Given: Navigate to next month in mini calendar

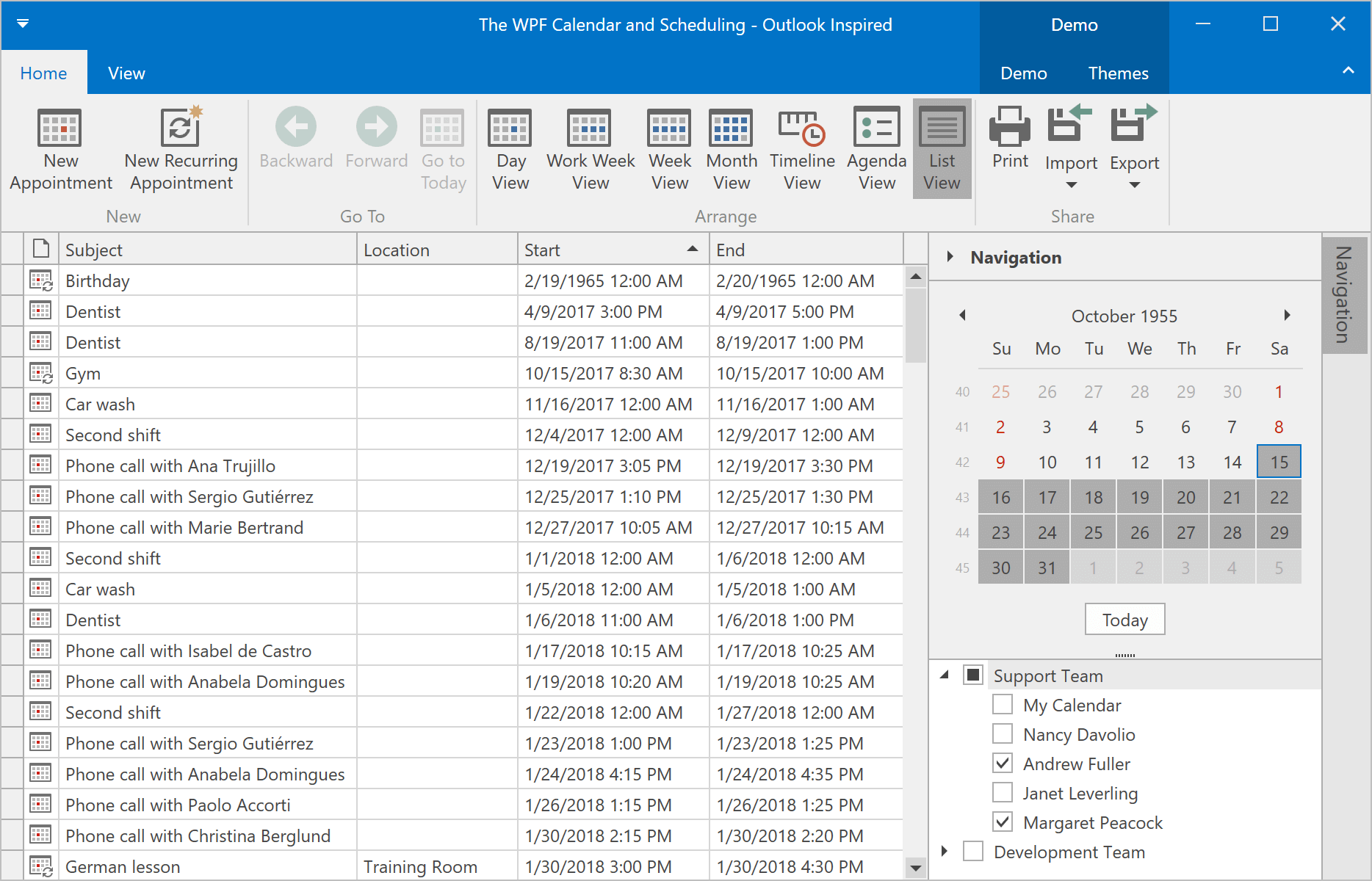Looking at the screenshot, I should coord(1287,315).
